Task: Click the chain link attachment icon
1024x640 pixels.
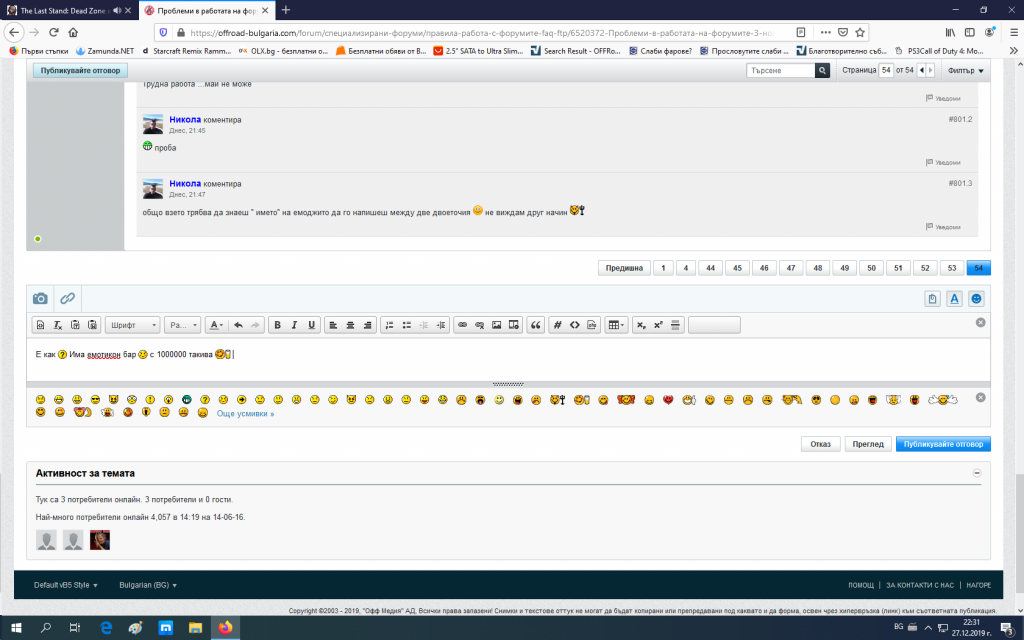Action: click(67, 298)
